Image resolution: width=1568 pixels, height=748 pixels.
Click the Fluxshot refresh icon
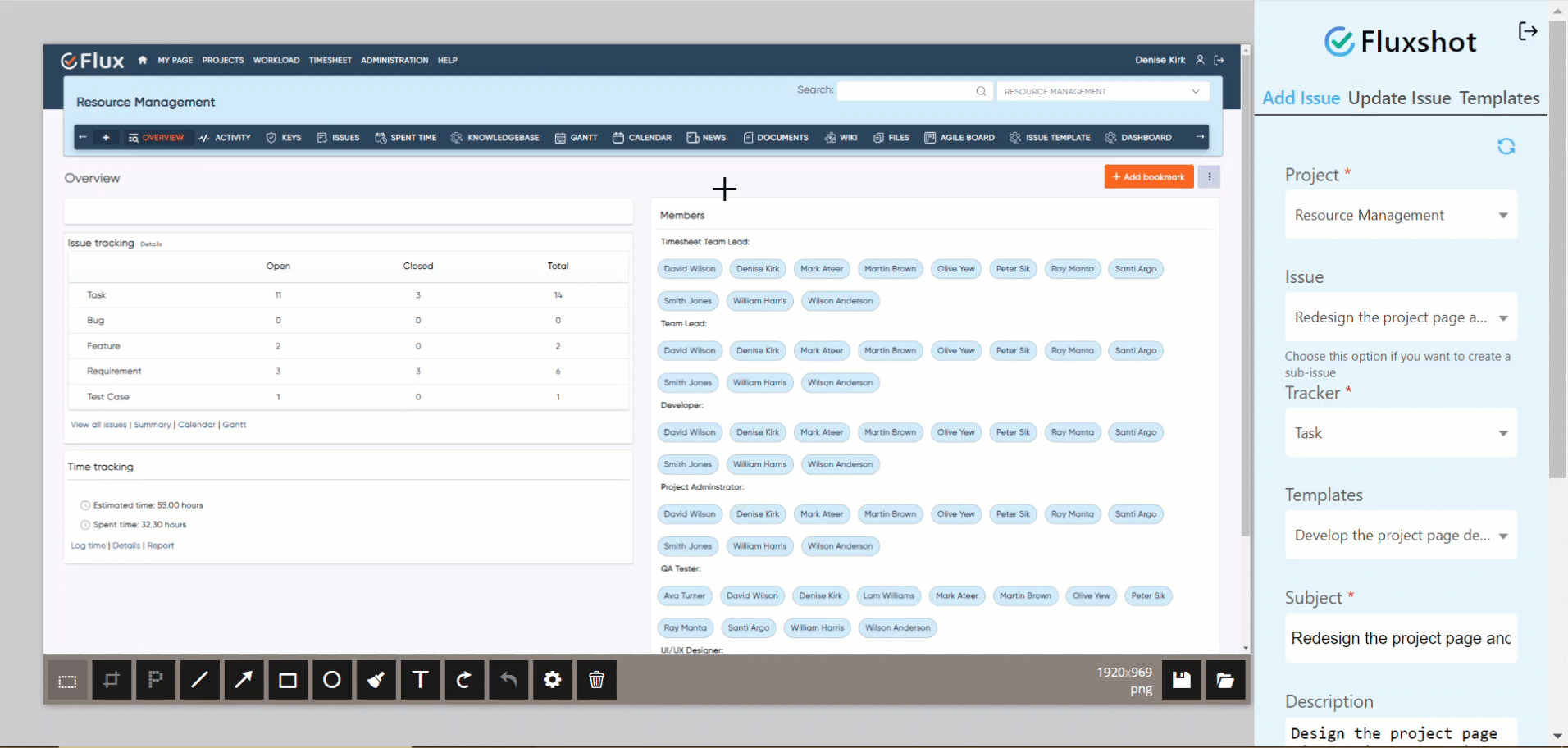(1506, 146)
